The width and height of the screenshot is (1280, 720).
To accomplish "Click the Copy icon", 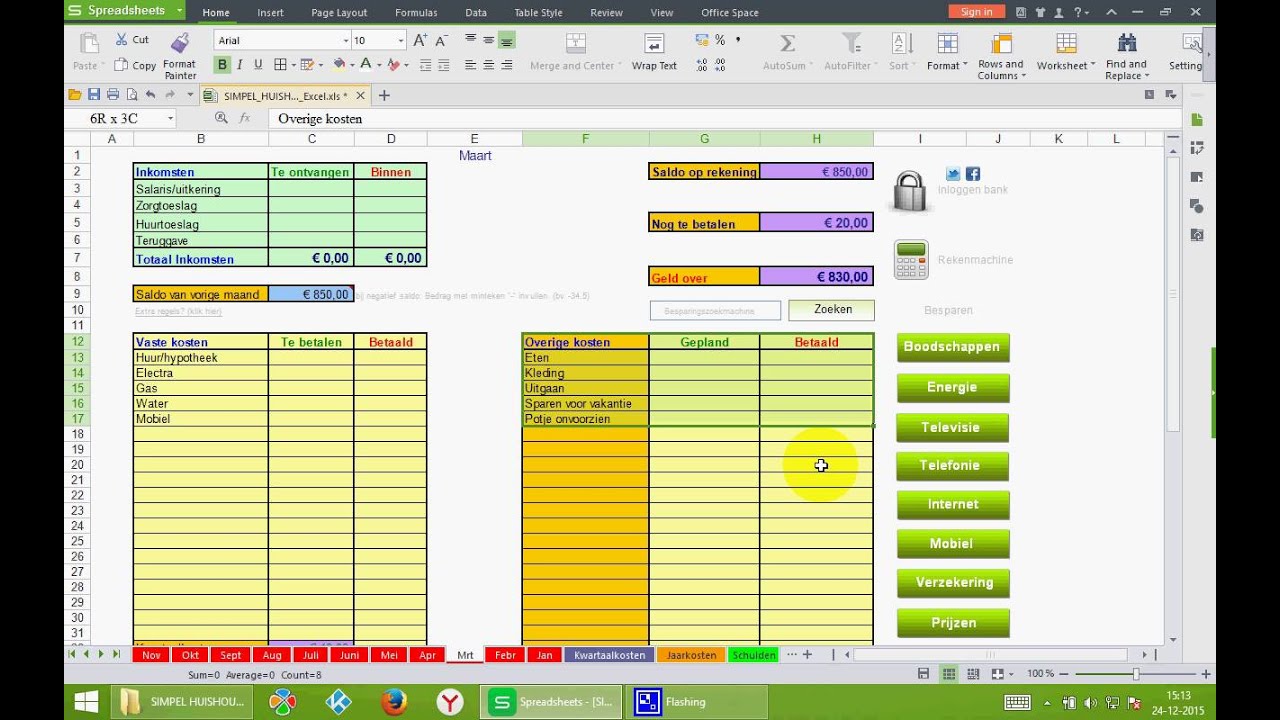I will [121, 65].
